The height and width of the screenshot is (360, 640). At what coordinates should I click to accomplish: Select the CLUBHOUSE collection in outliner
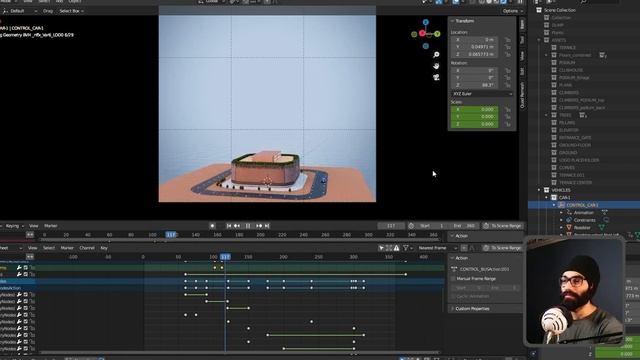tap(571, 70)
